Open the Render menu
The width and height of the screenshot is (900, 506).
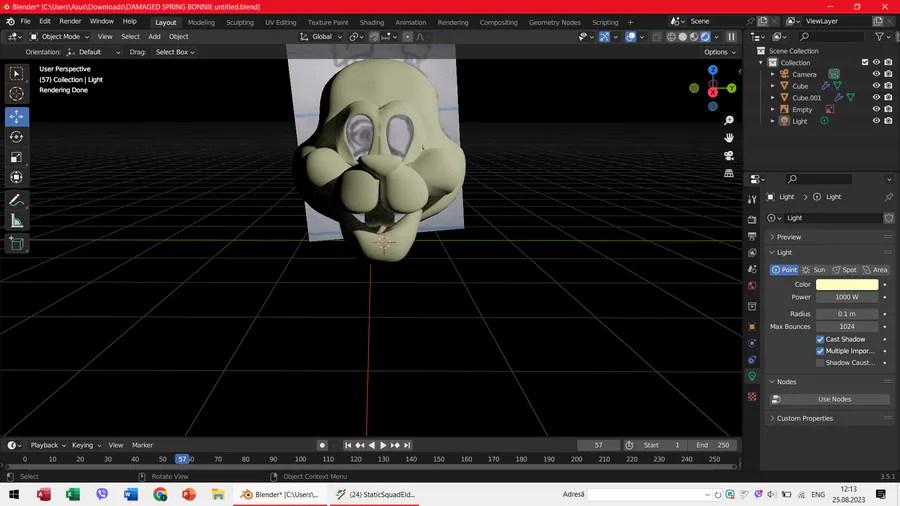click(70, 21)
